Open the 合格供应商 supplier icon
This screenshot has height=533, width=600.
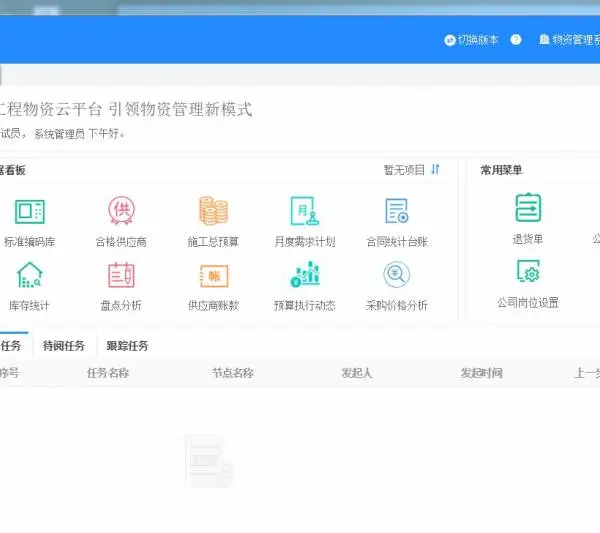121,210
